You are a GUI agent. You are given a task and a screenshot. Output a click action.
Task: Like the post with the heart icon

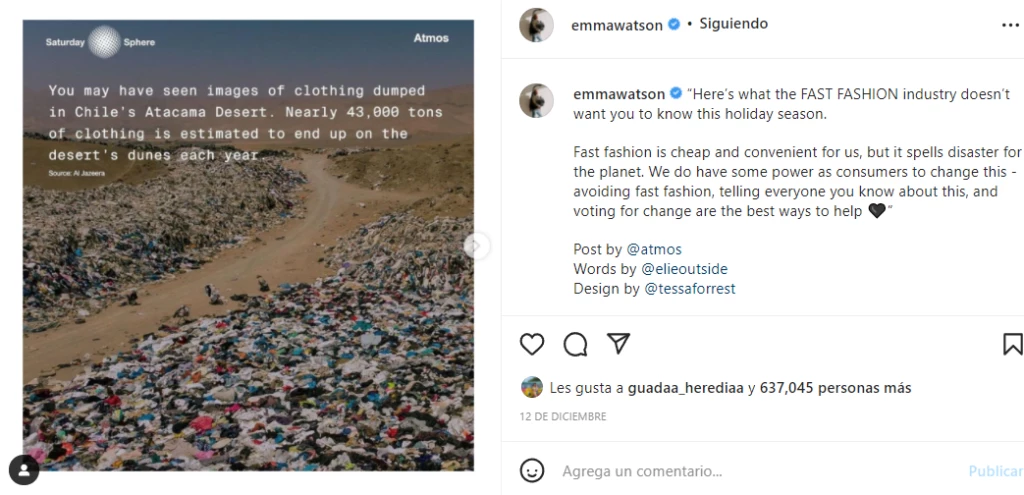tap(533, 345)
